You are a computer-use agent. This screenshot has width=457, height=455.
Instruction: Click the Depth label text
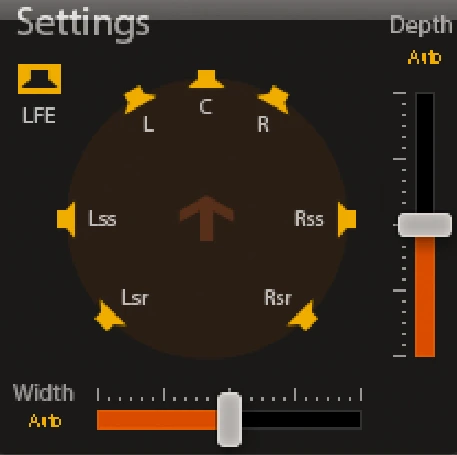point(421,25)
